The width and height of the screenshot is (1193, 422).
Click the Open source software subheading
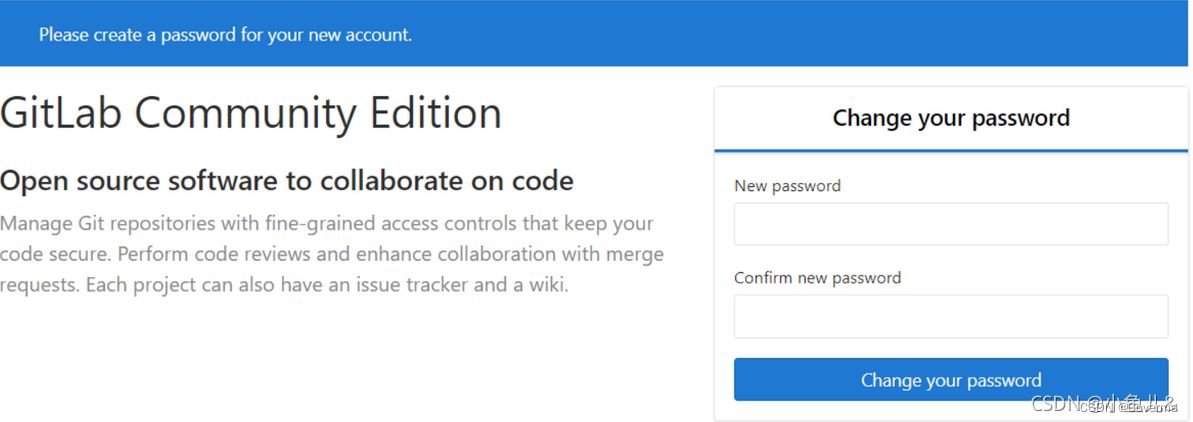pos(287,181)
